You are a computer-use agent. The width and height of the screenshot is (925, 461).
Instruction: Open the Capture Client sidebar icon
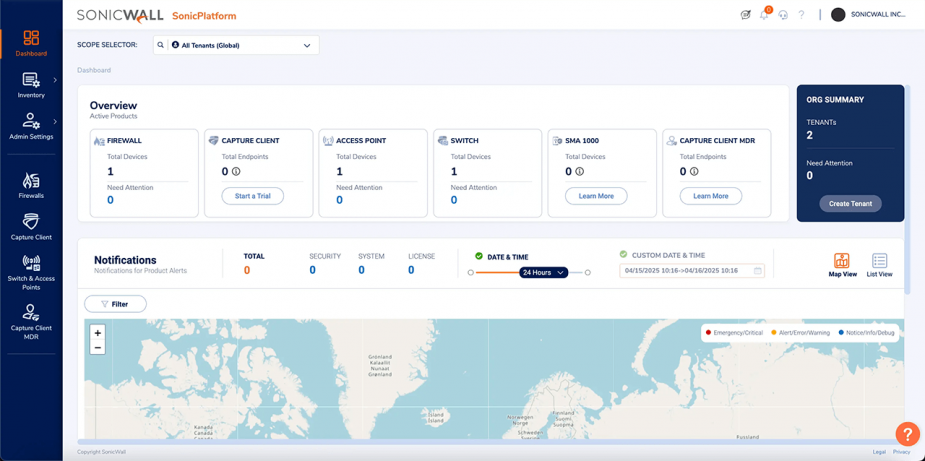click(x=31, y=222)
